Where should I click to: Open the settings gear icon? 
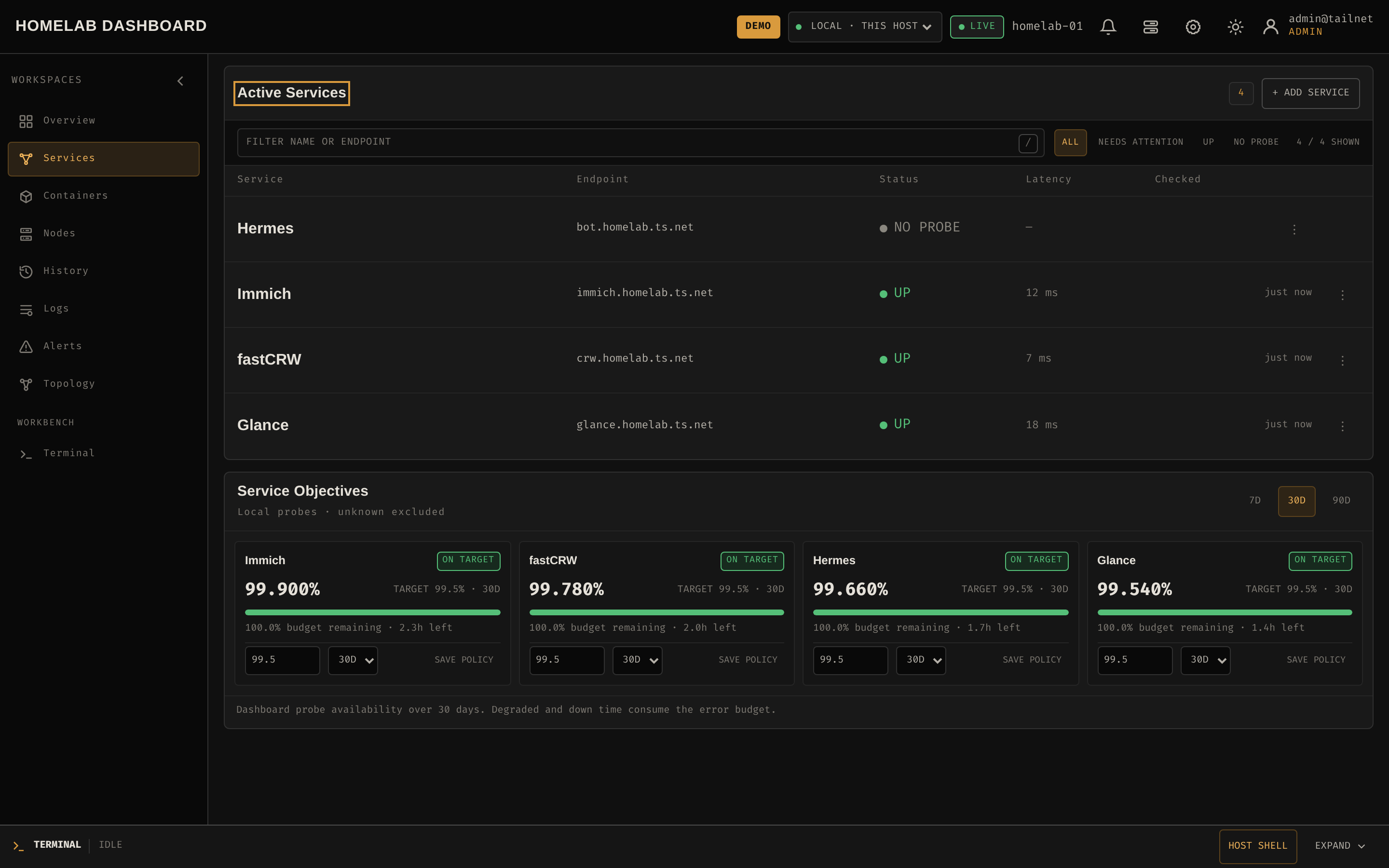[1193, 27]
